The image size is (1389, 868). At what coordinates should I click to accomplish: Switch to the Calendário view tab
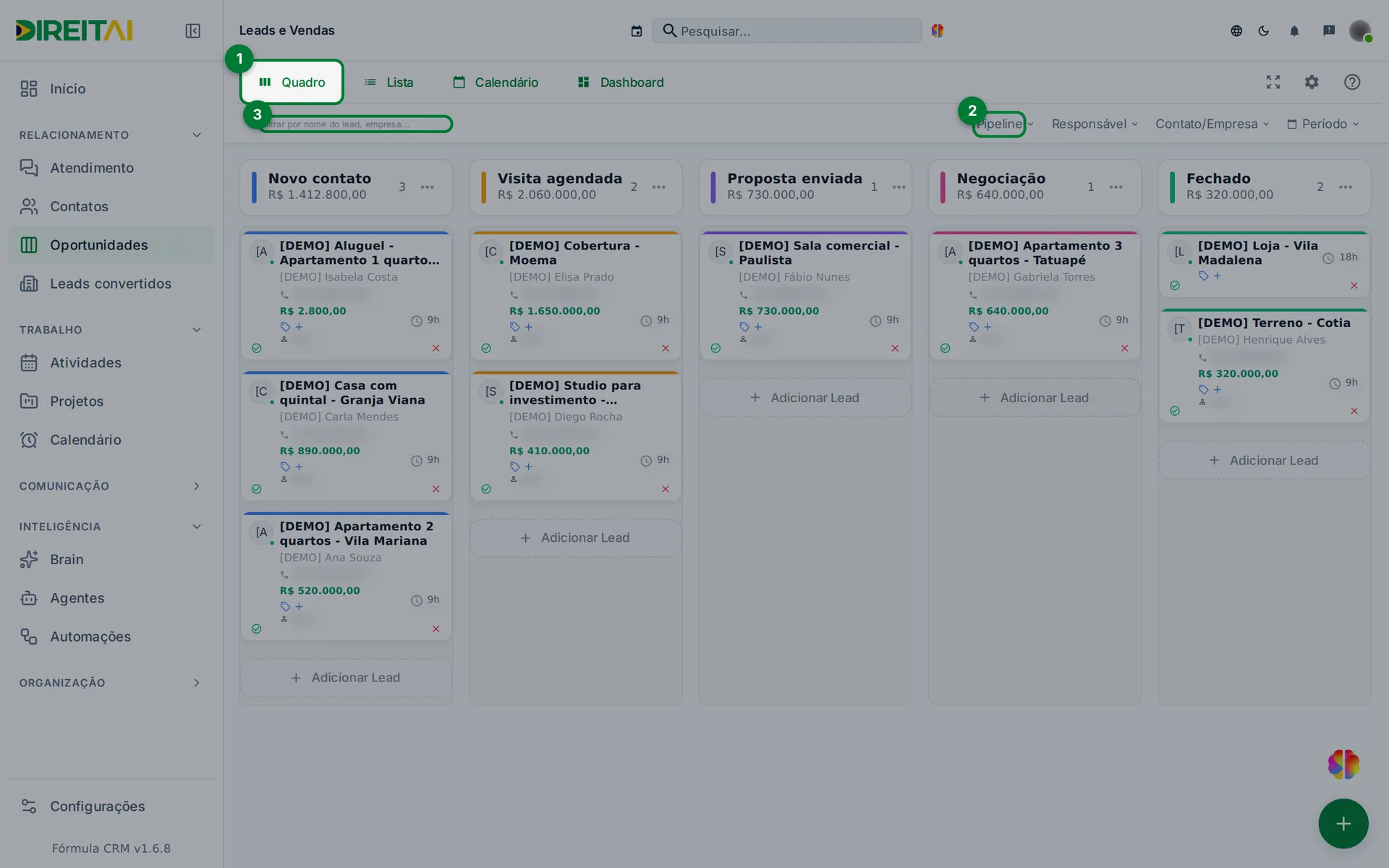pos(496,82)
